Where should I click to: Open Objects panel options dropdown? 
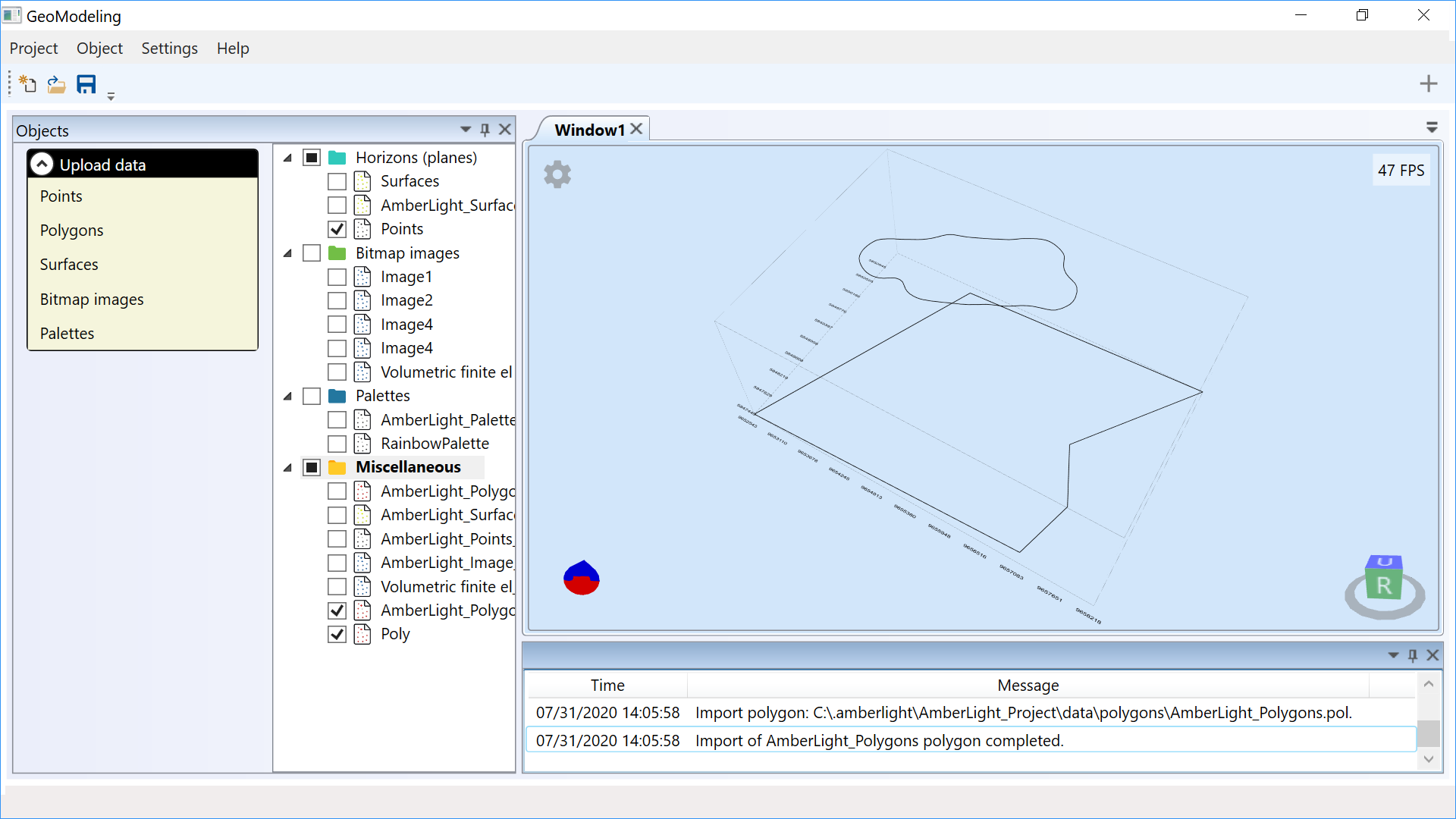(466, 130)
